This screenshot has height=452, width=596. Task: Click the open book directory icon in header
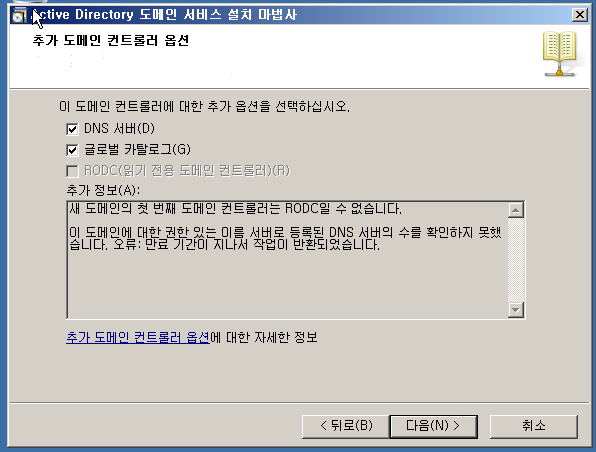pos(560,54)
